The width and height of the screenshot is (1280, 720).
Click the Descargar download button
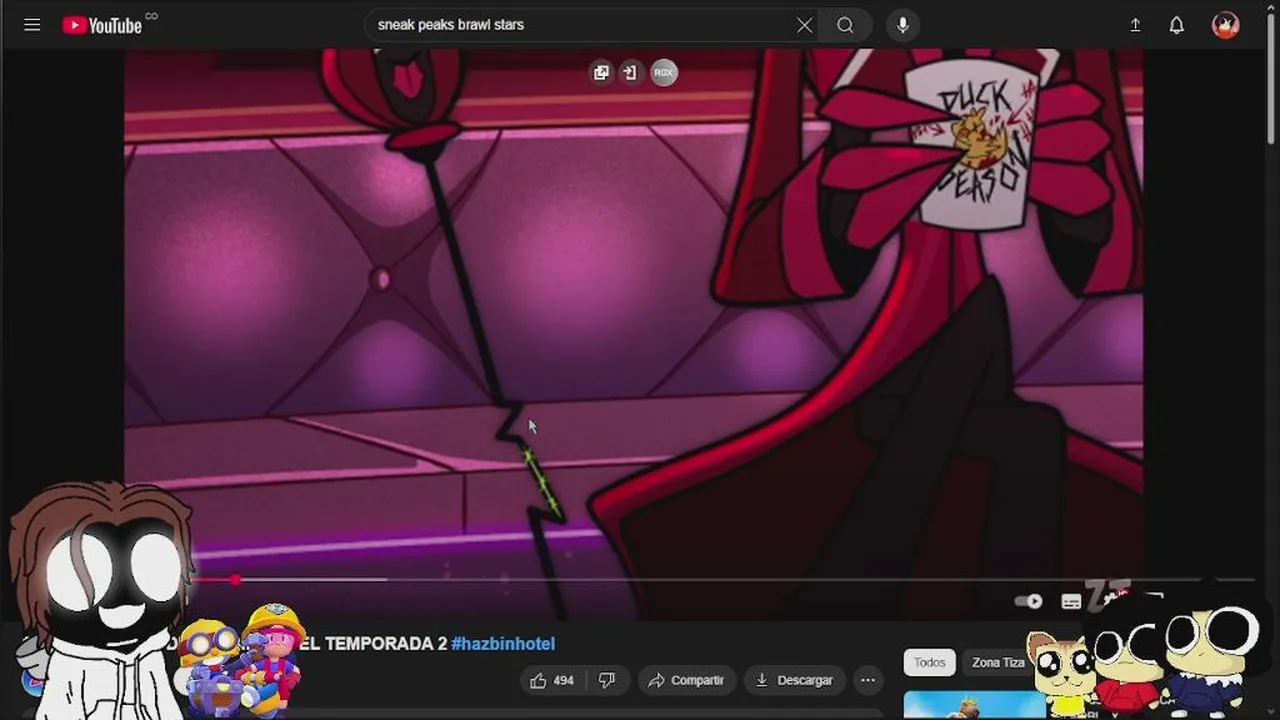click(794, 680)
